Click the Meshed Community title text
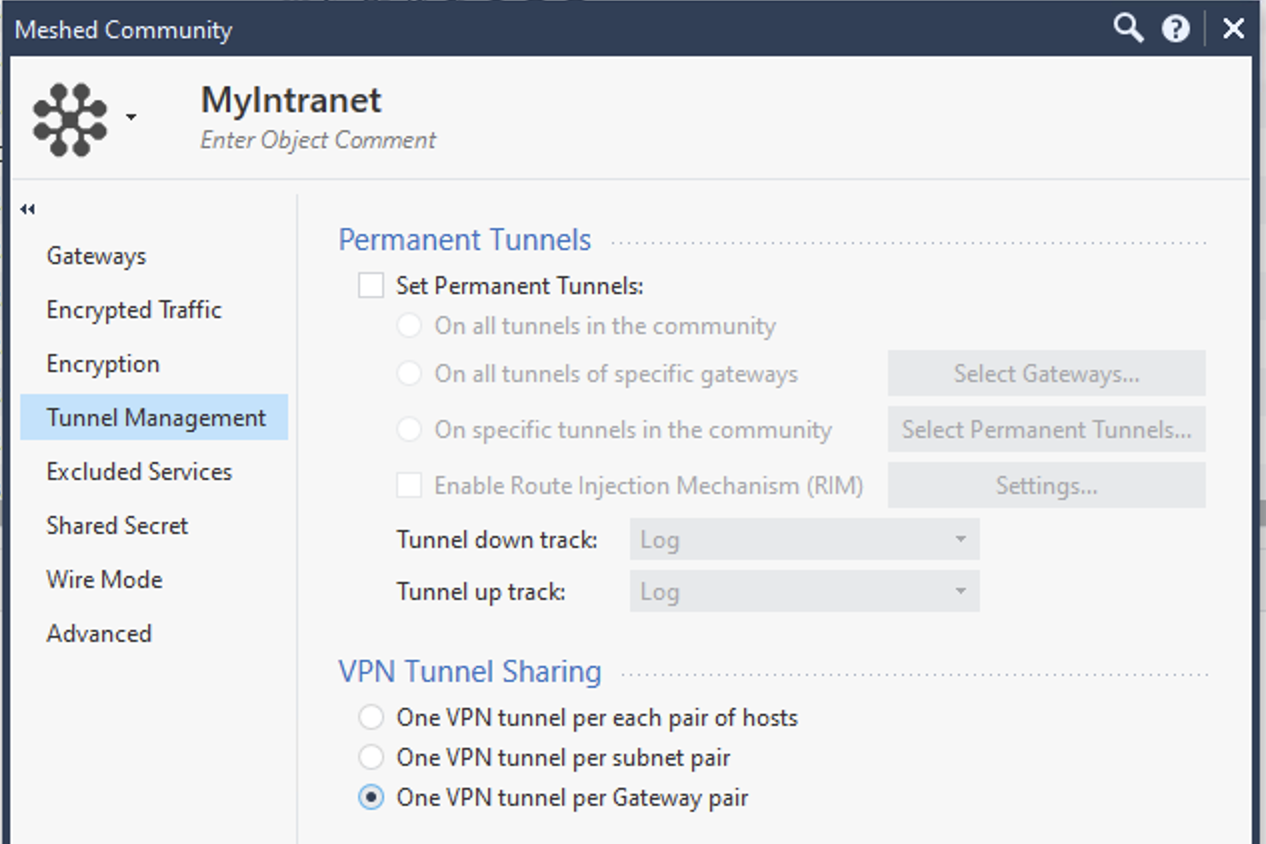The image size is (1266, 844). (x=123, y=30)
